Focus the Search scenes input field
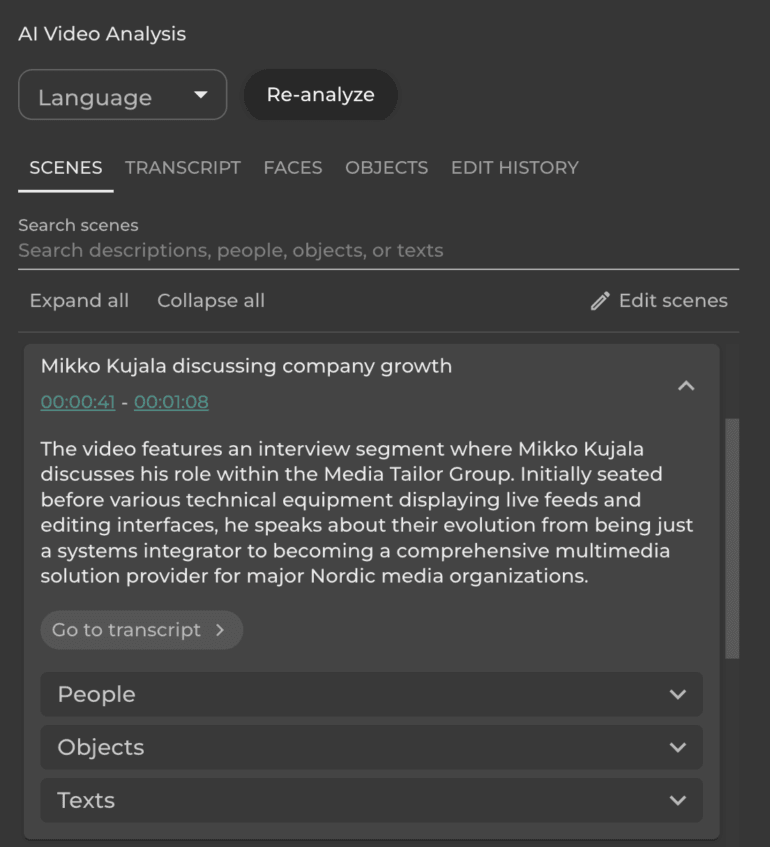This screenshot has width=770, height=847. (378, 251)
